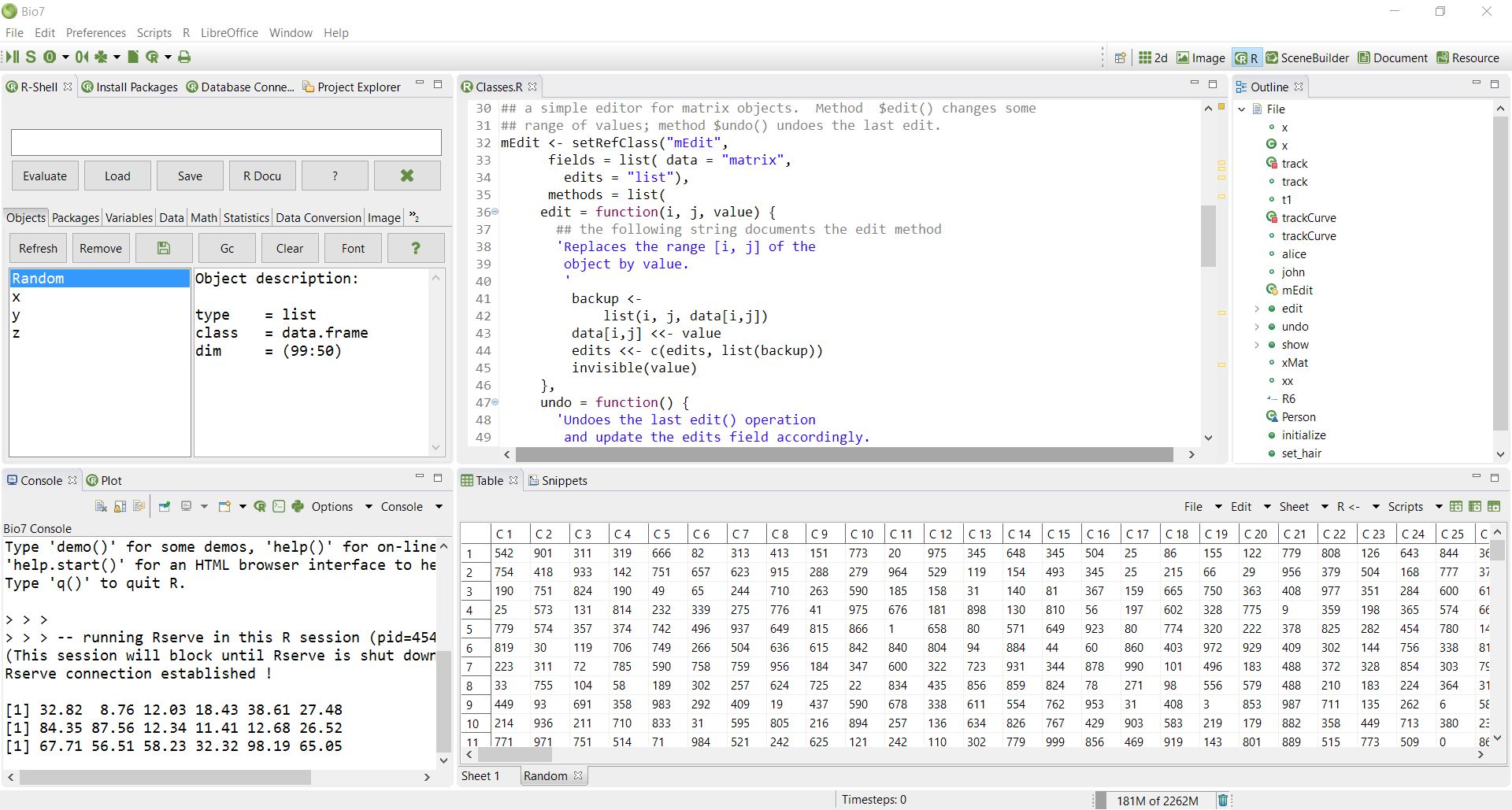Click the clover leaf toolbar icon
Screen dimensions: 1512x810
(101, 57)
